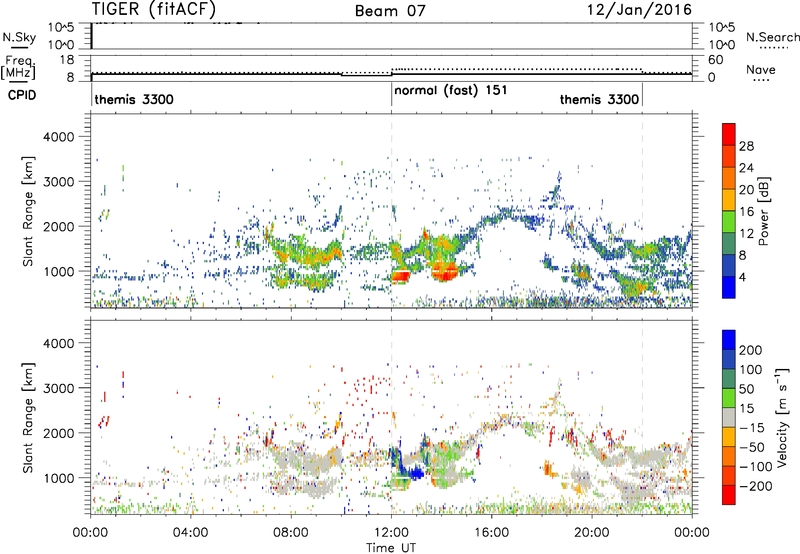Select the Beam 07 heading
Image resolution: width=800 pixels, height=554 pixels.
click(x=390, y=10)
